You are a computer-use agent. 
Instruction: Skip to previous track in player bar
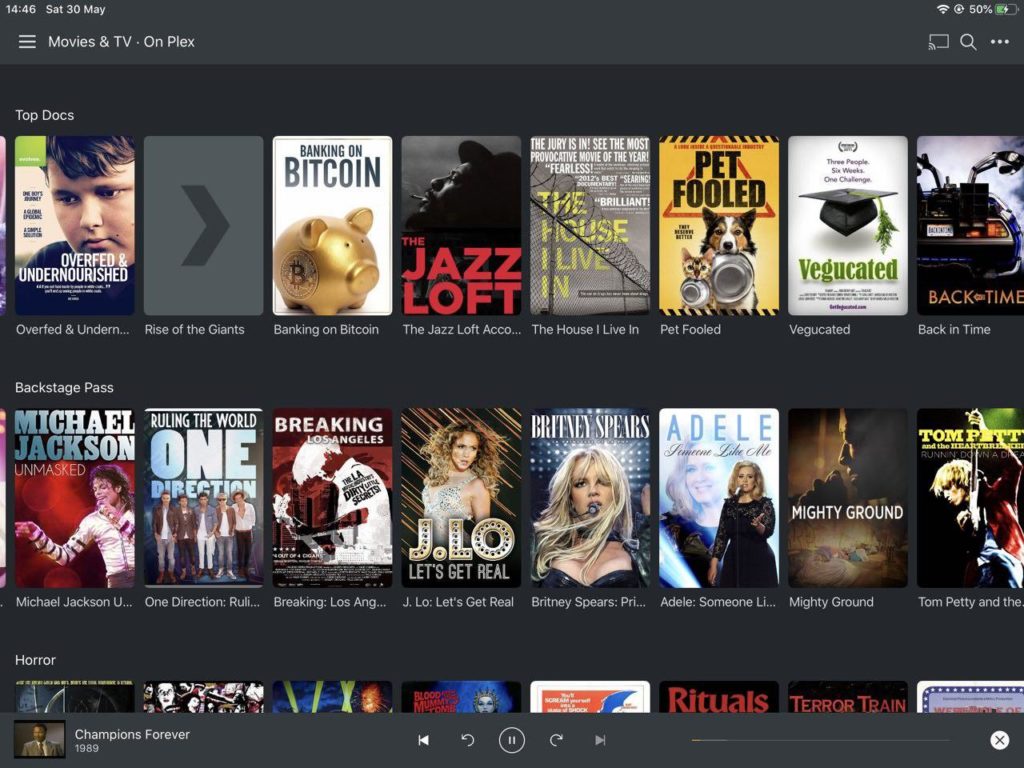coord(423,740)
